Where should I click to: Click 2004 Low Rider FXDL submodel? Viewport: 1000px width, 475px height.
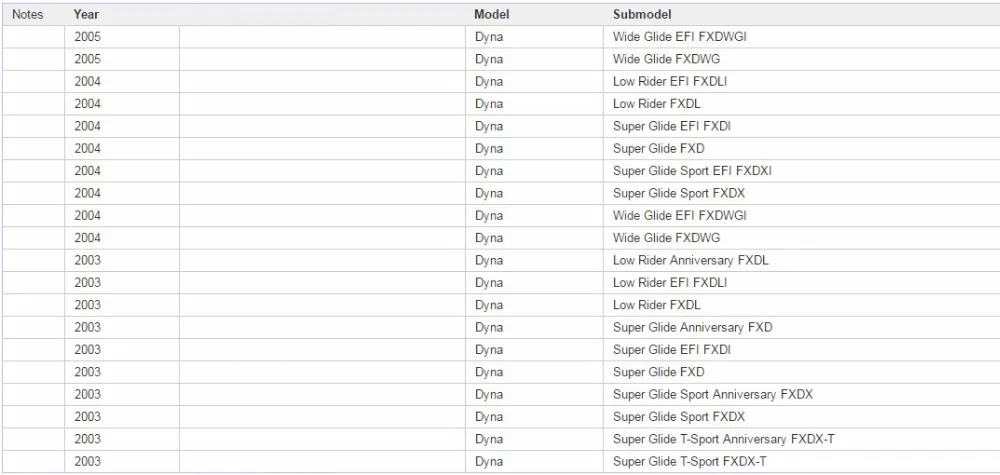click(657, 104)
